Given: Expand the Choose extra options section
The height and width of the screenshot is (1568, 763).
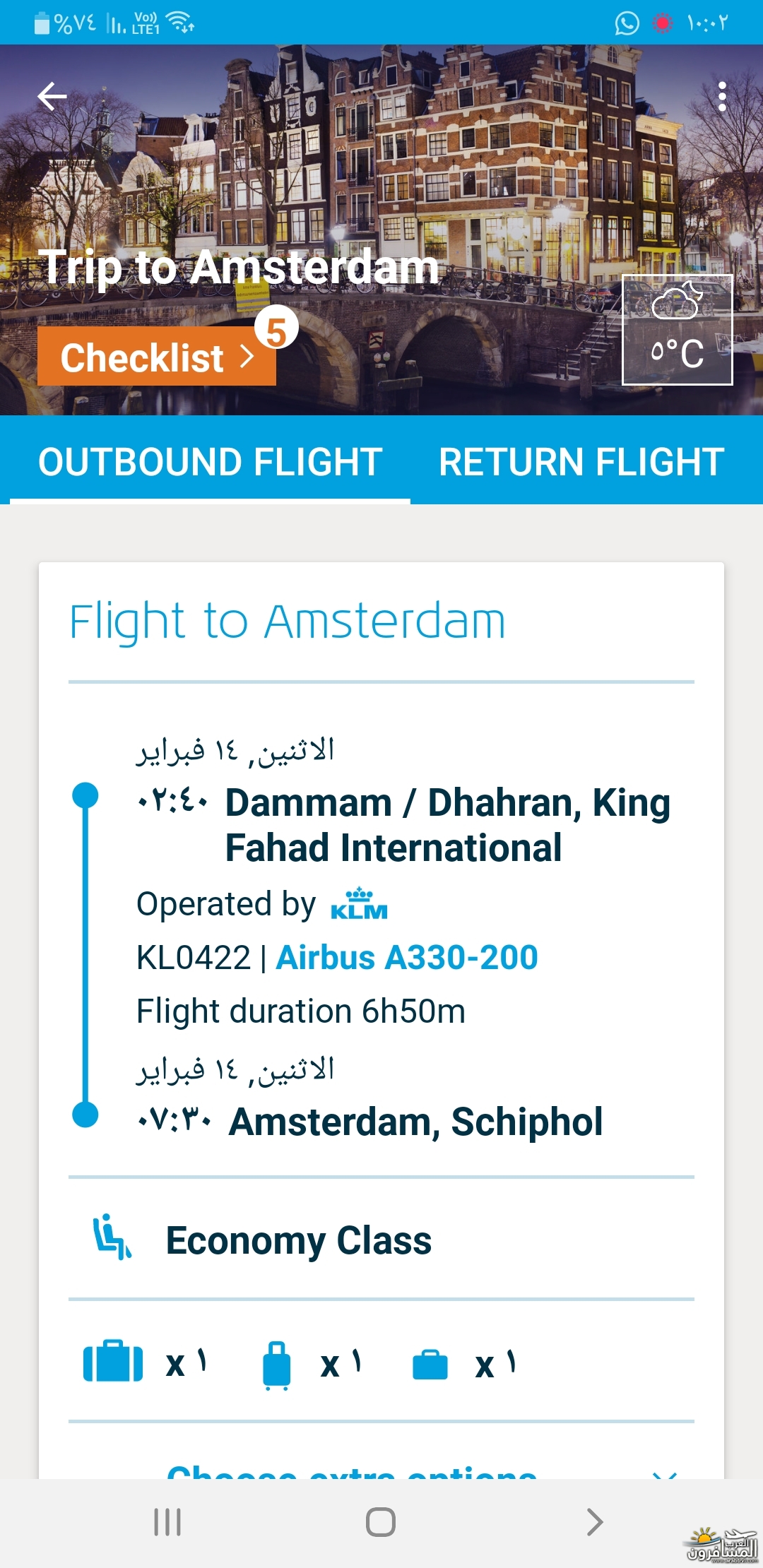Looking at the screenshot, I should pos(352,1471).
